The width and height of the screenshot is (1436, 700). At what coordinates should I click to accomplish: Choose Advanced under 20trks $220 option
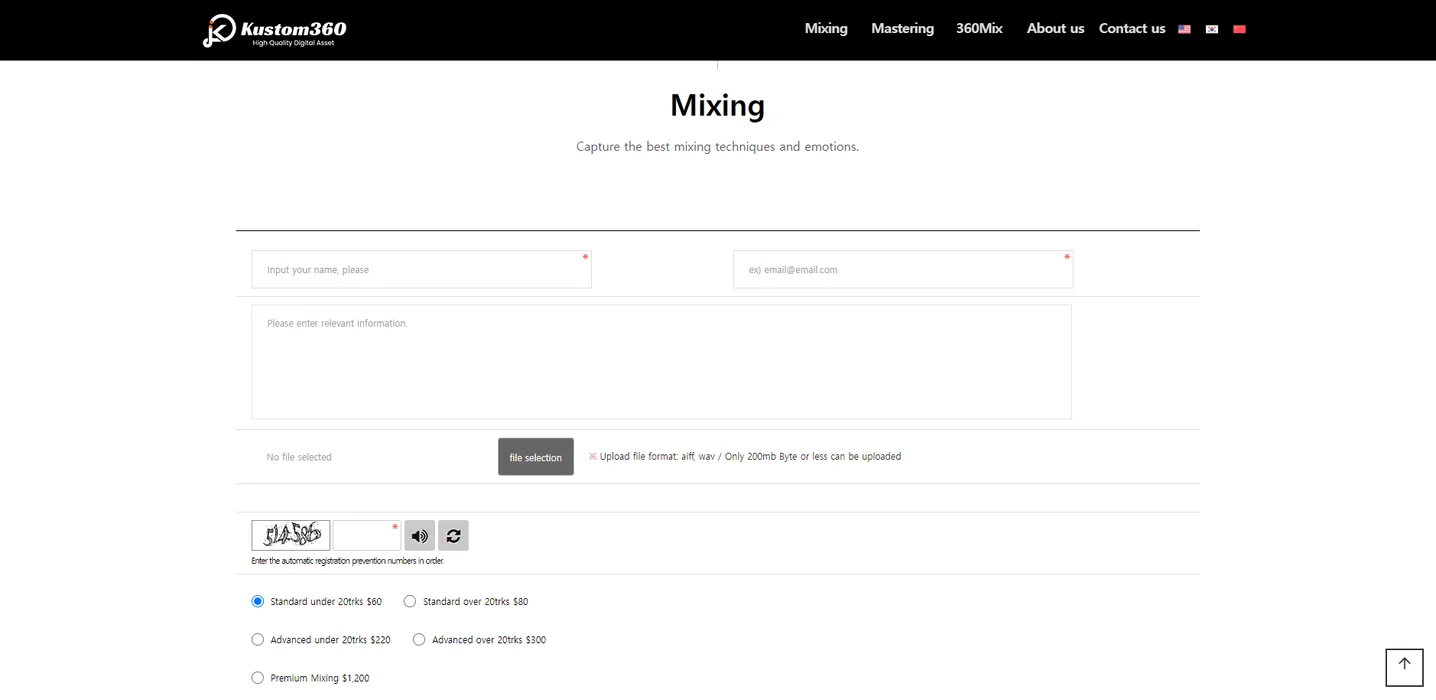coord(258,640)
